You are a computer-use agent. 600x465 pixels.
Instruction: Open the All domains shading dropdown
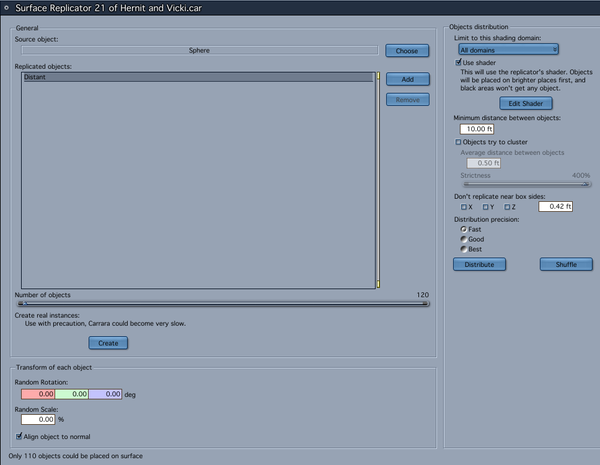509,50
